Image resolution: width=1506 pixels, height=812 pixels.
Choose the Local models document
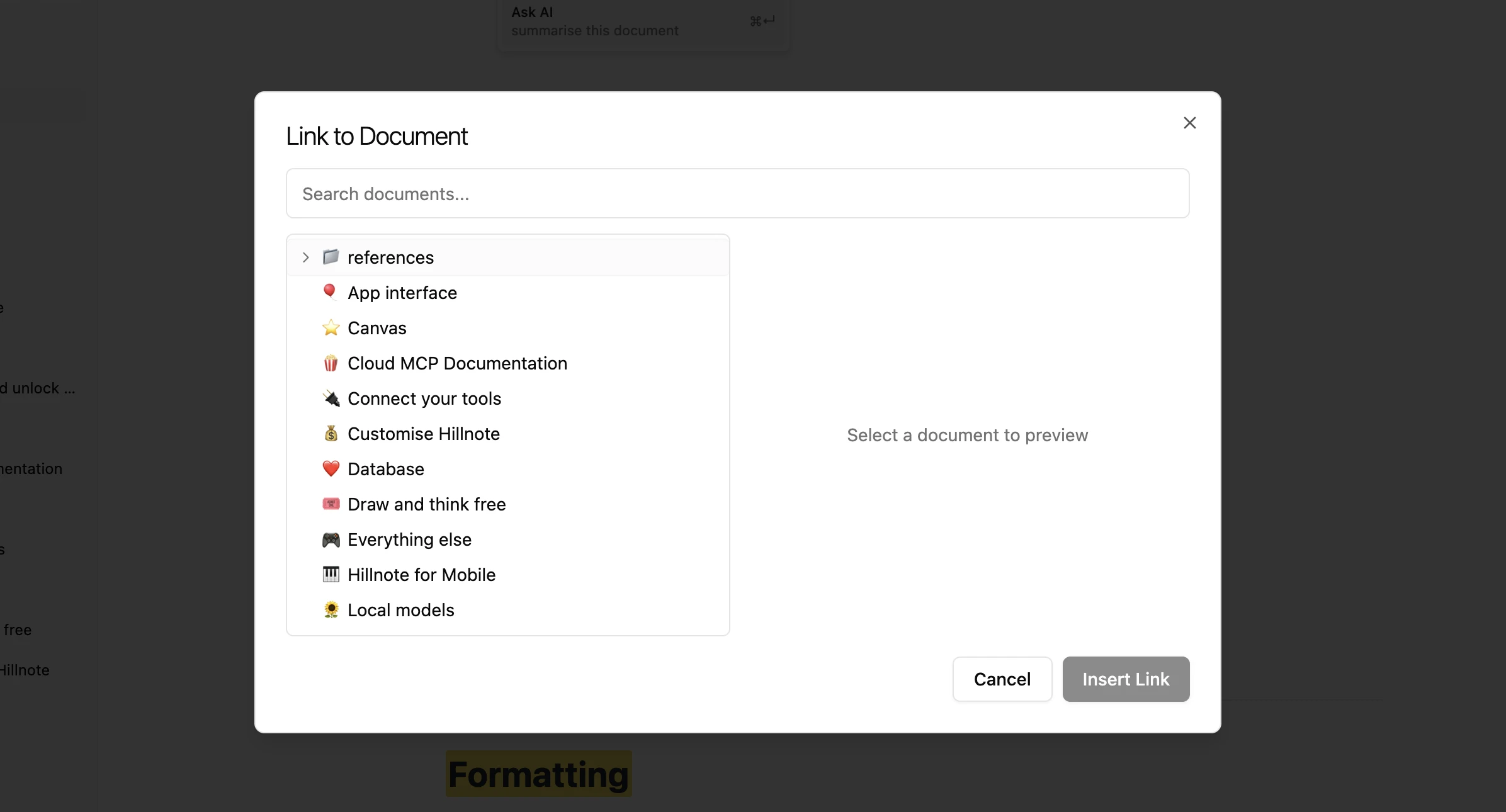click(508, 610)
